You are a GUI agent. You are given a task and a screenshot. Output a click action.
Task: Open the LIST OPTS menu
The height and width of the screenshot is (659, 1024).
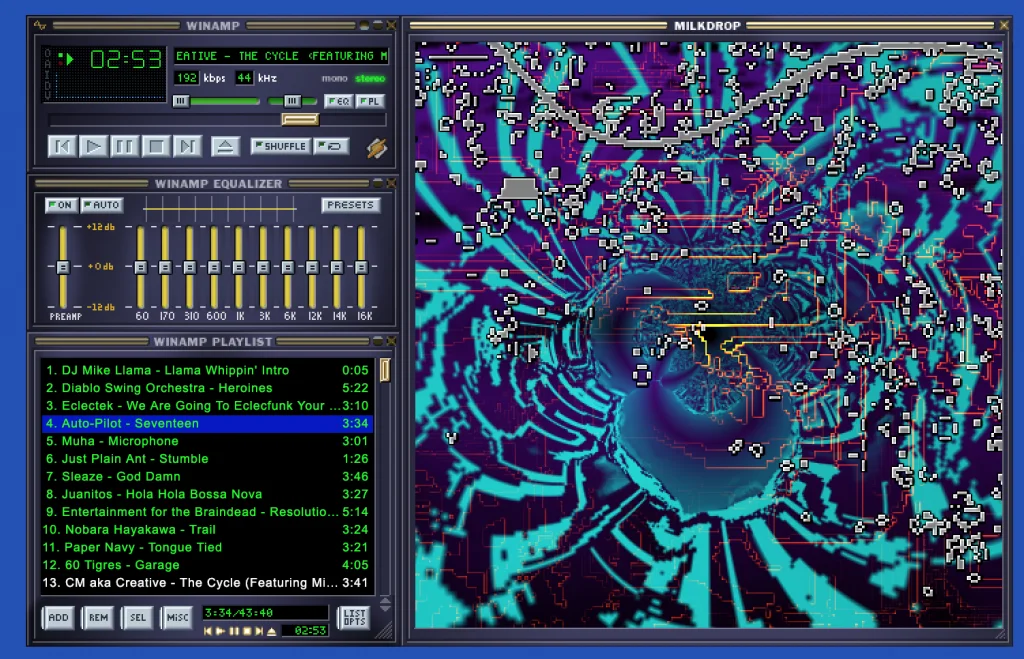(355, 617)
